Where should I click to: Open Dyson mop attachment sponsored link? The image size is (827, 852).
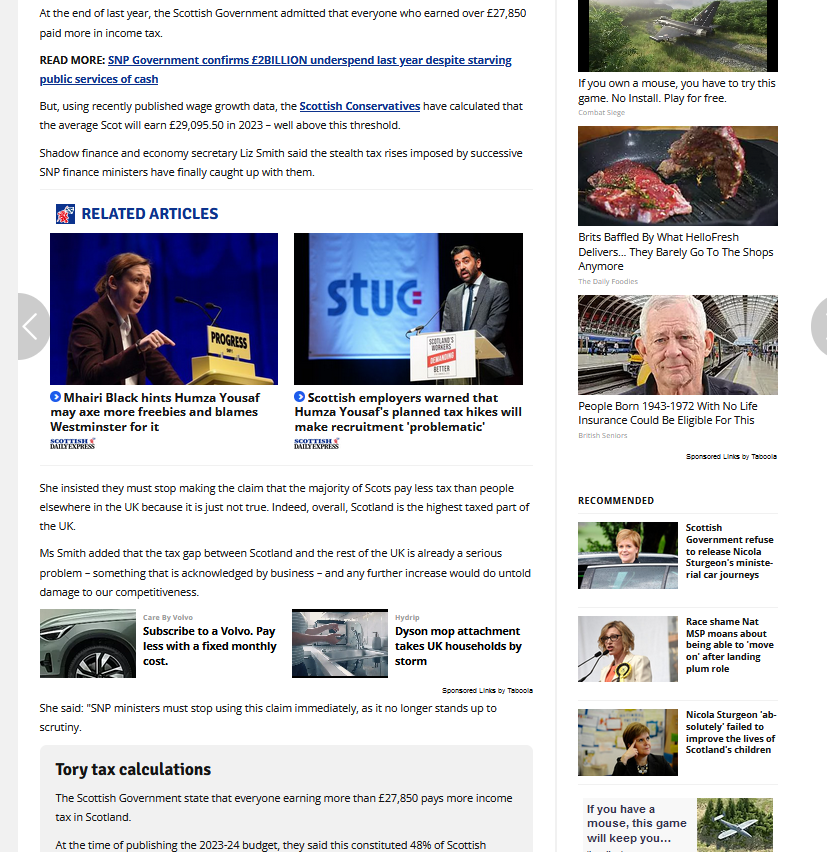(x=458, y=646)
